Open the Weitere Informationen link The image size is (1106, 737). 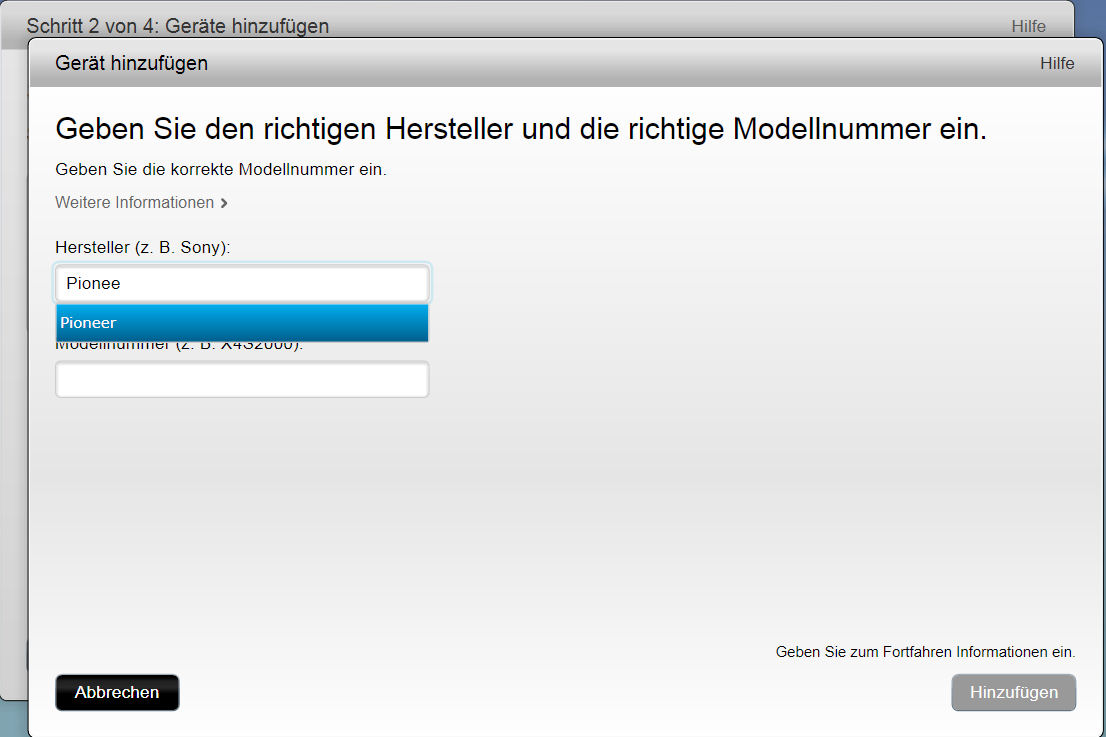pos(134,202)
